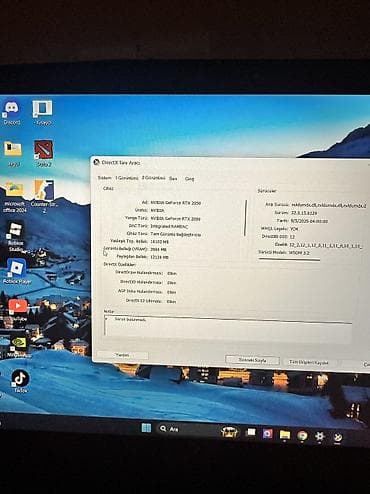Click the WHQL Logolu value
This screenshot has height=494, width=370.
point(294,229)
